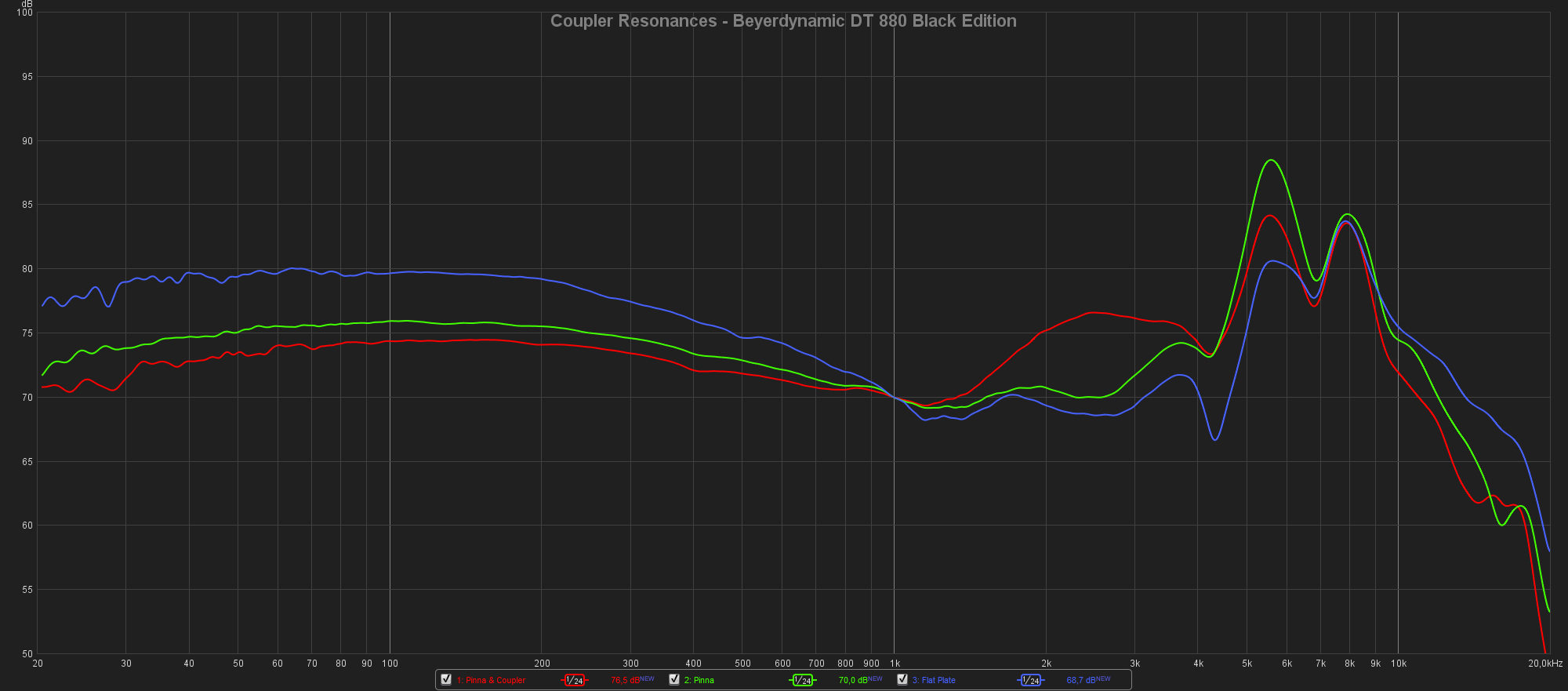
Task: Select the '2: Pinna' legend label
Action: coord(699,680)
